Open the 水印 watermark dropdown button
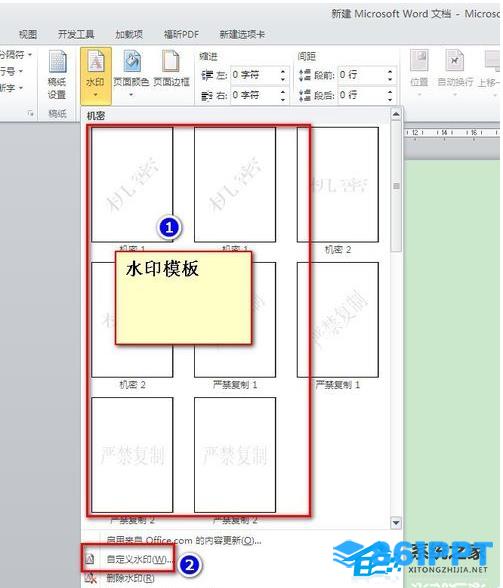The image size is (503, 588). click(x=96, y=75)
